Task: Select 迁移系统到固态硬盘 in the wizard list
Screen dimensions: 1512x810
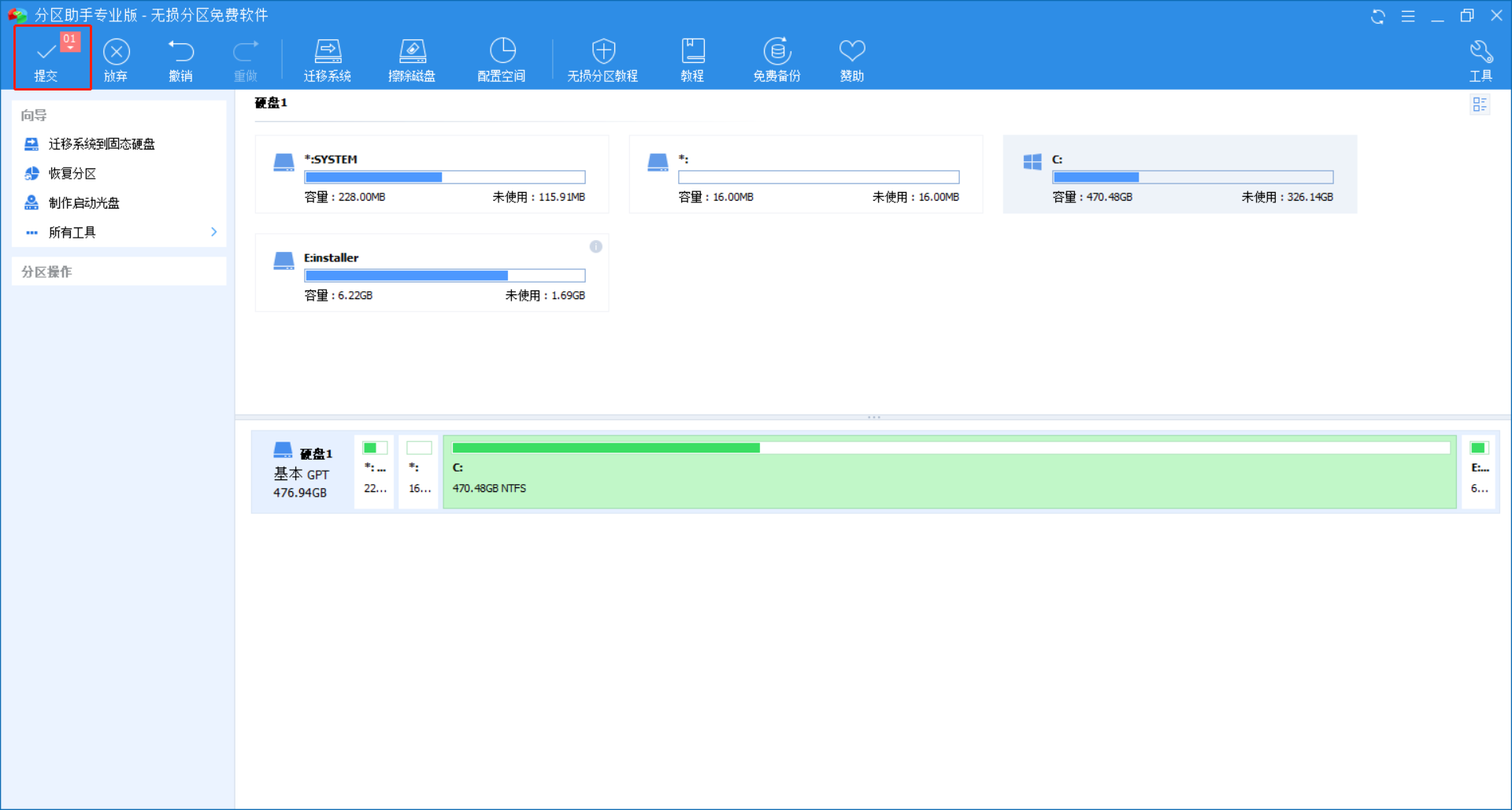Action: 102,144
